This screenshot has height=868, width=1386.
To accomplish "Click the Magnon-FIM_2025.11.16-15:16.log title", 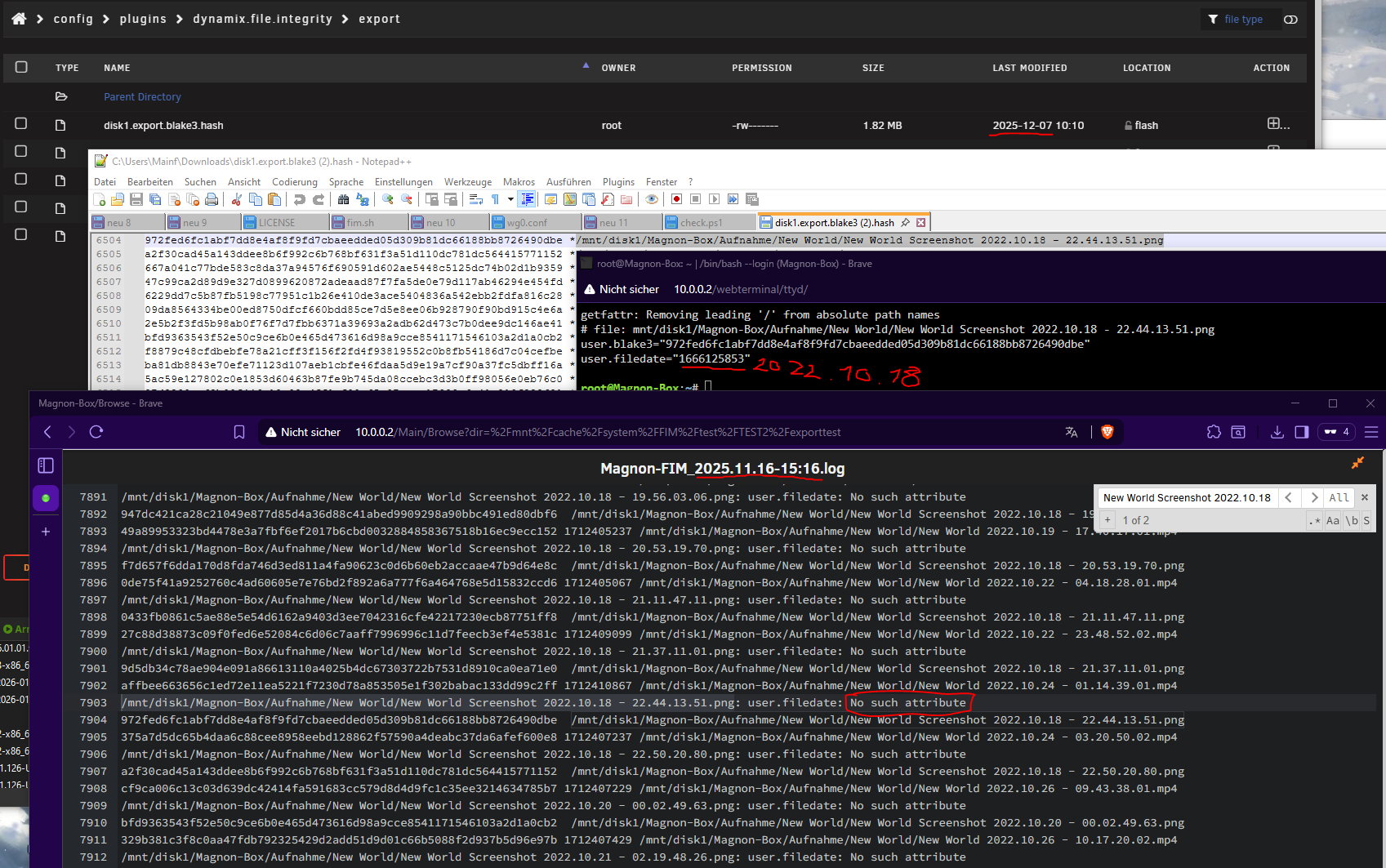I will 722,469.
